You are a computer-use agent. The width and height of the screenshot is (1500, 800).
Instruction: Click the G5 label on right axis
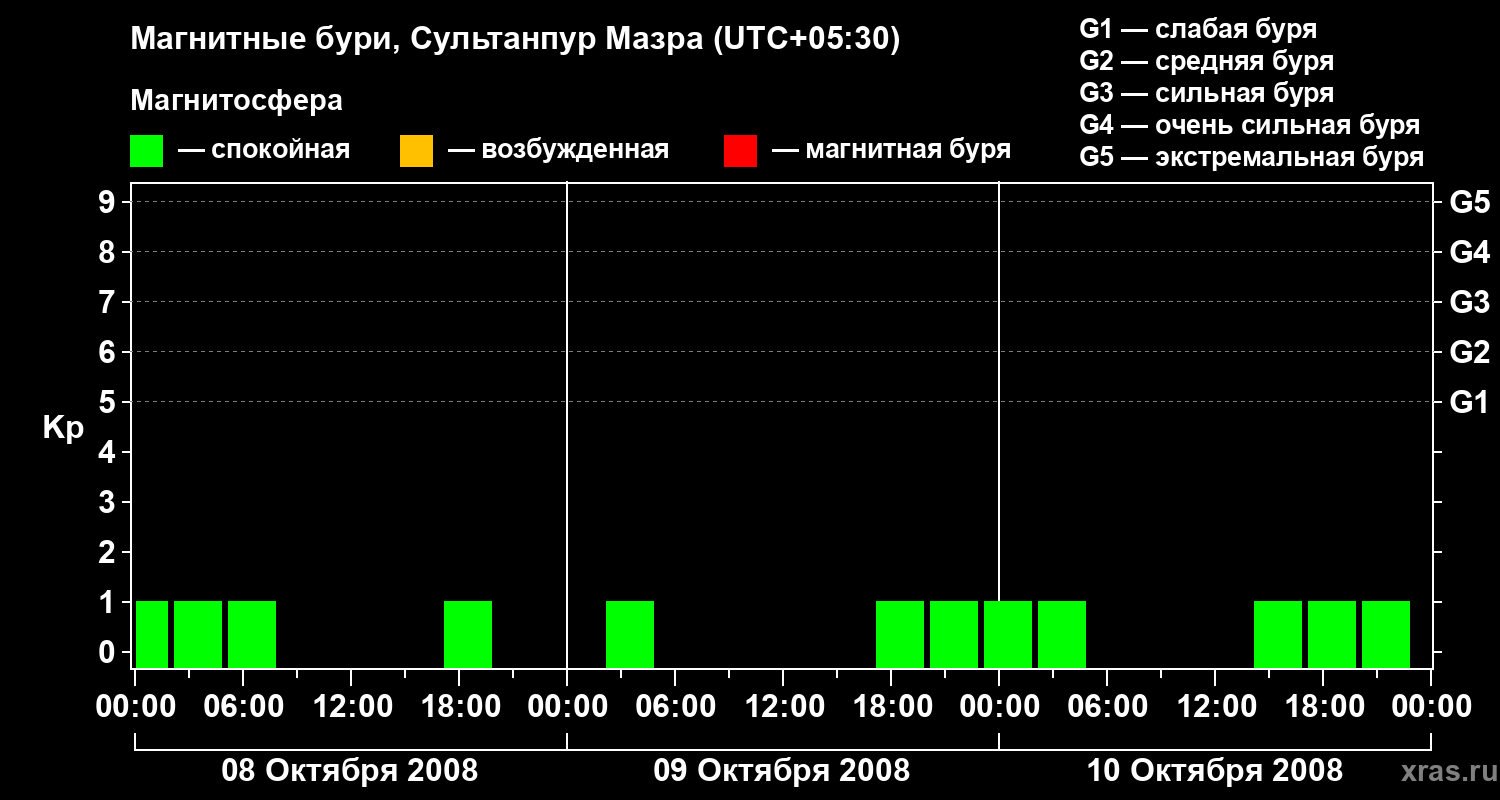pyautogui.click(x=1469, y=203)
